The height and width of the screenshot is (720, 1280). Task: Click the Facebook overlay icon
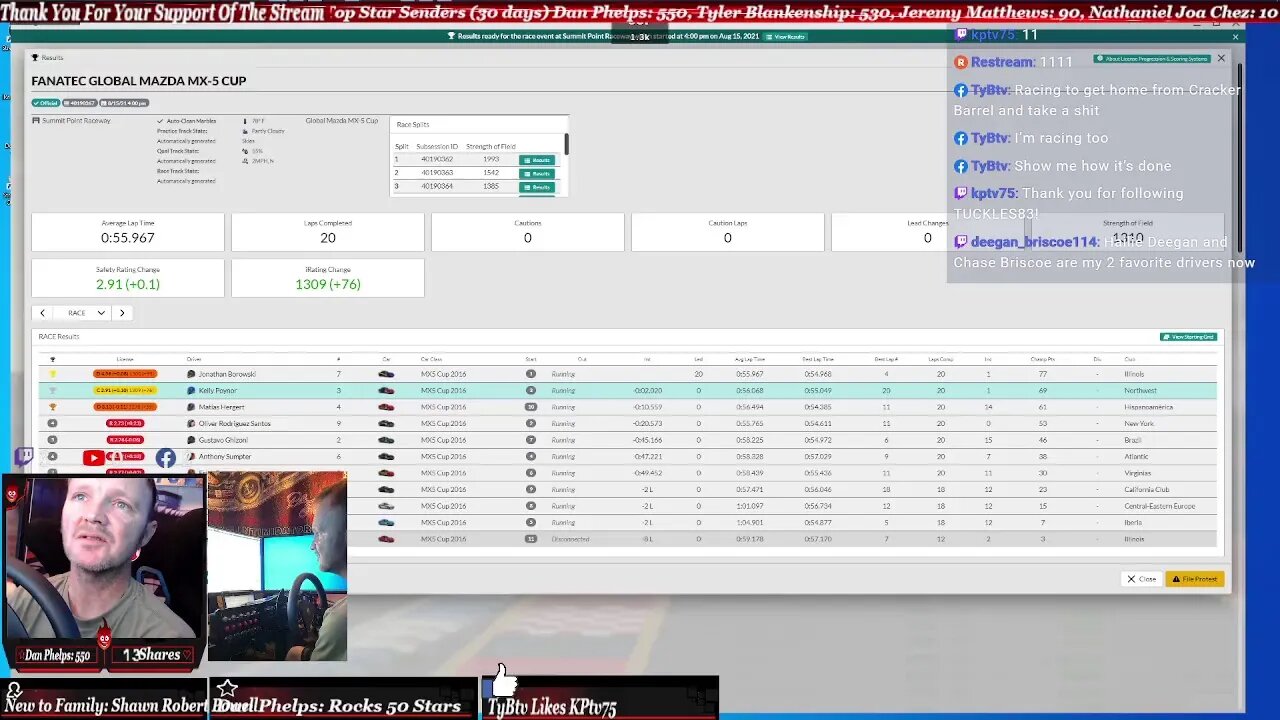(x=165, y=458)
